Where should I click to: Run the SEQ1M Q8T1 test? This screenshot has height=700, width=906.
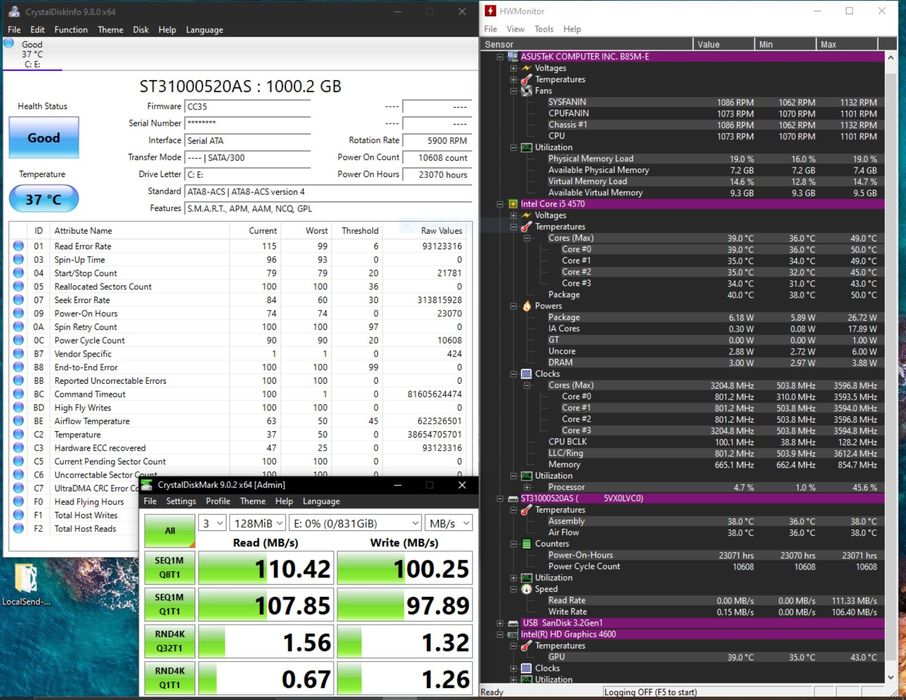[169, 568]
